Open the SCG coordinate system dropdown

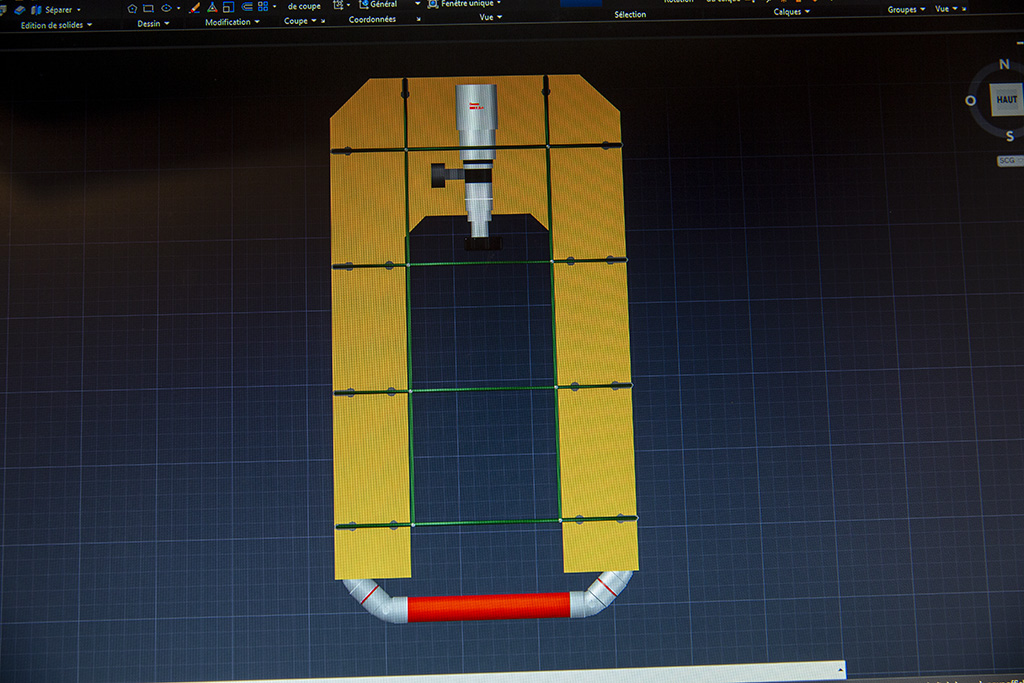(1010, 161)
